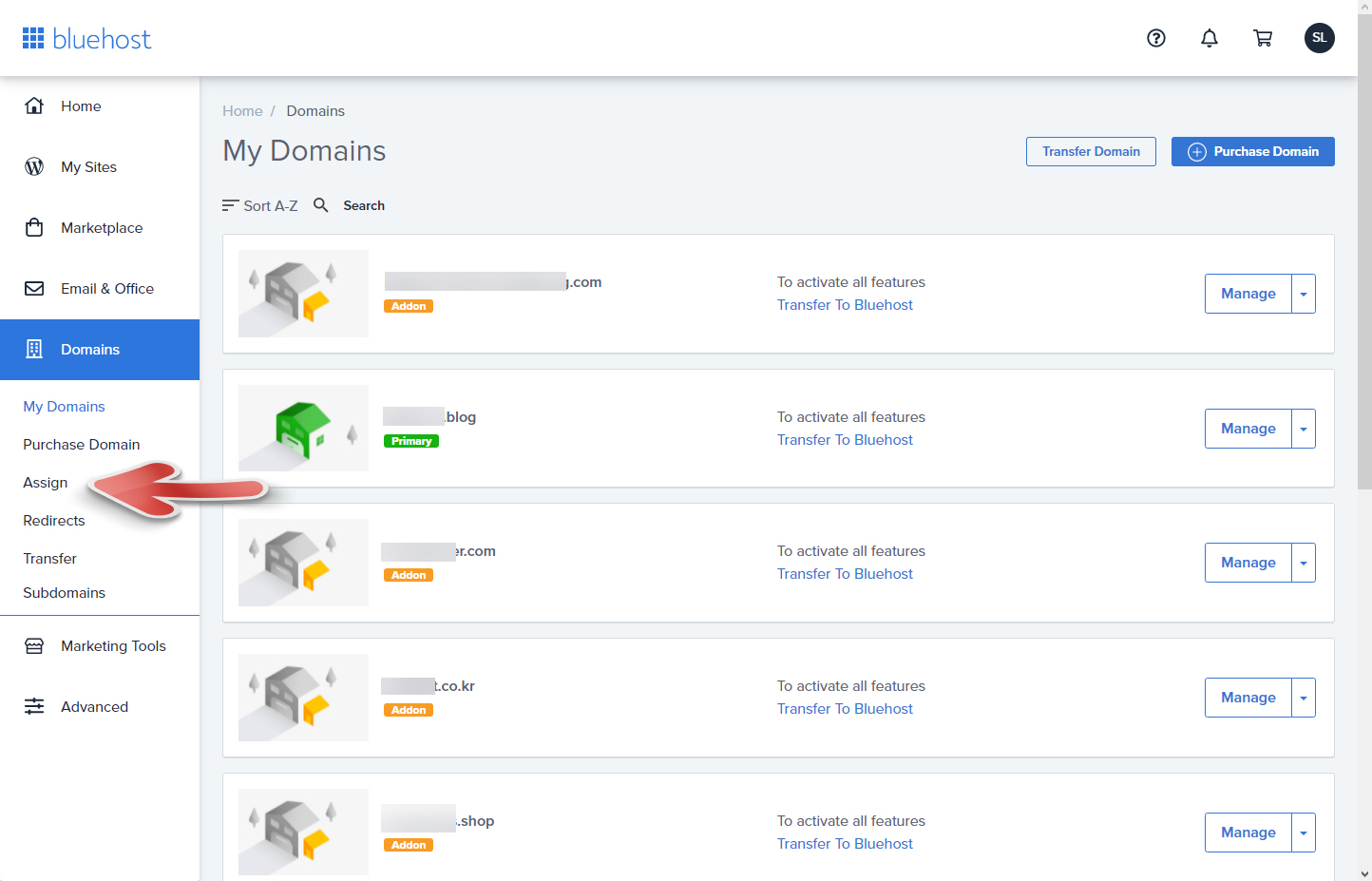Click the house thumbnail for the .co.kr domain
This screenshot has height=881, width=1372.
coord(303,698)
